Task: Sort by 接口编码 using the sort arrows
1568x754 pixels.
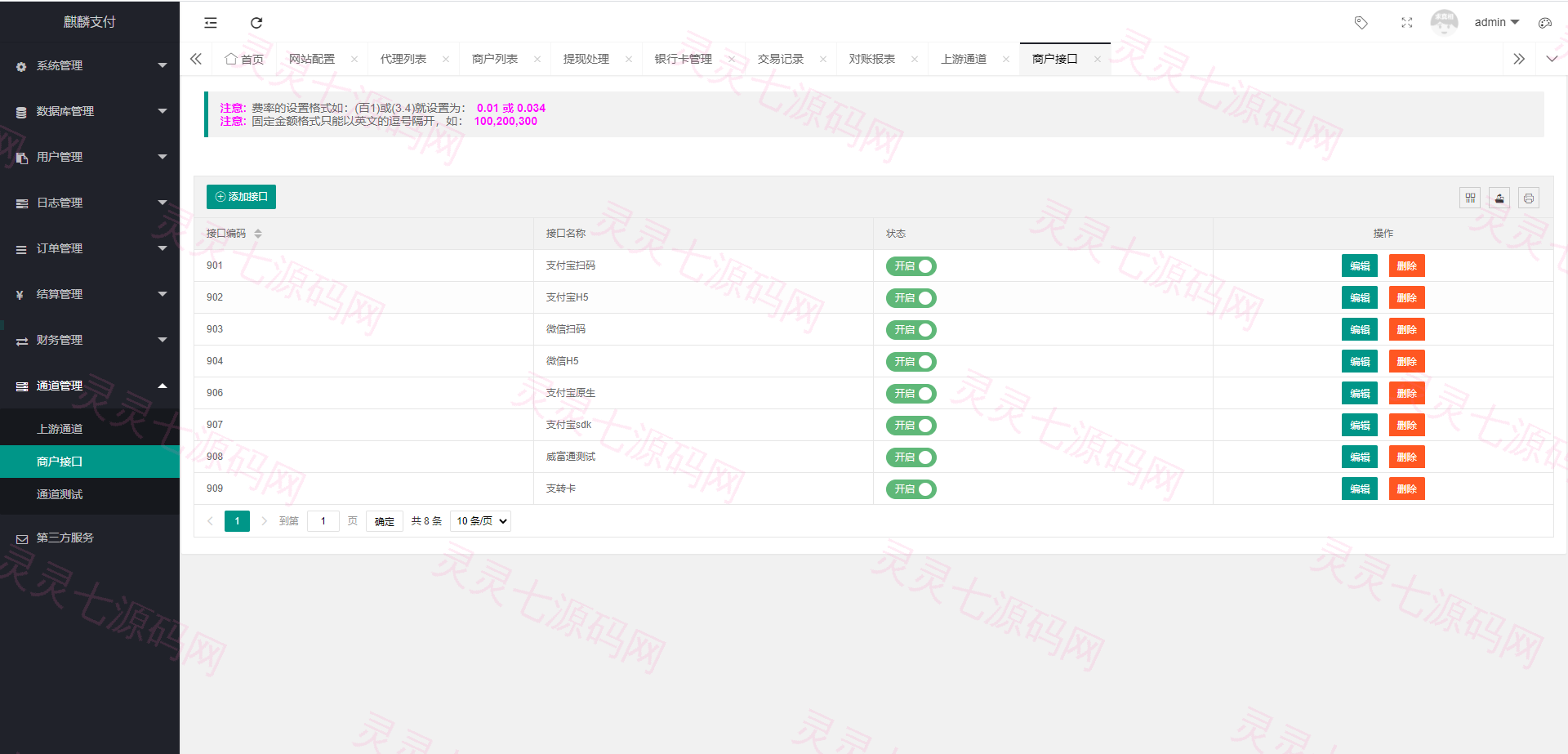Action: point(258,234)
